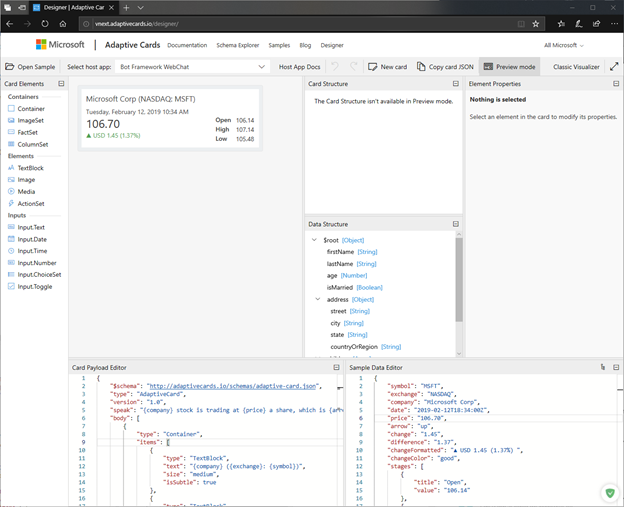Collapse the address tree node
The width and height of the screenshot is (624, 507).
point(318,299)
